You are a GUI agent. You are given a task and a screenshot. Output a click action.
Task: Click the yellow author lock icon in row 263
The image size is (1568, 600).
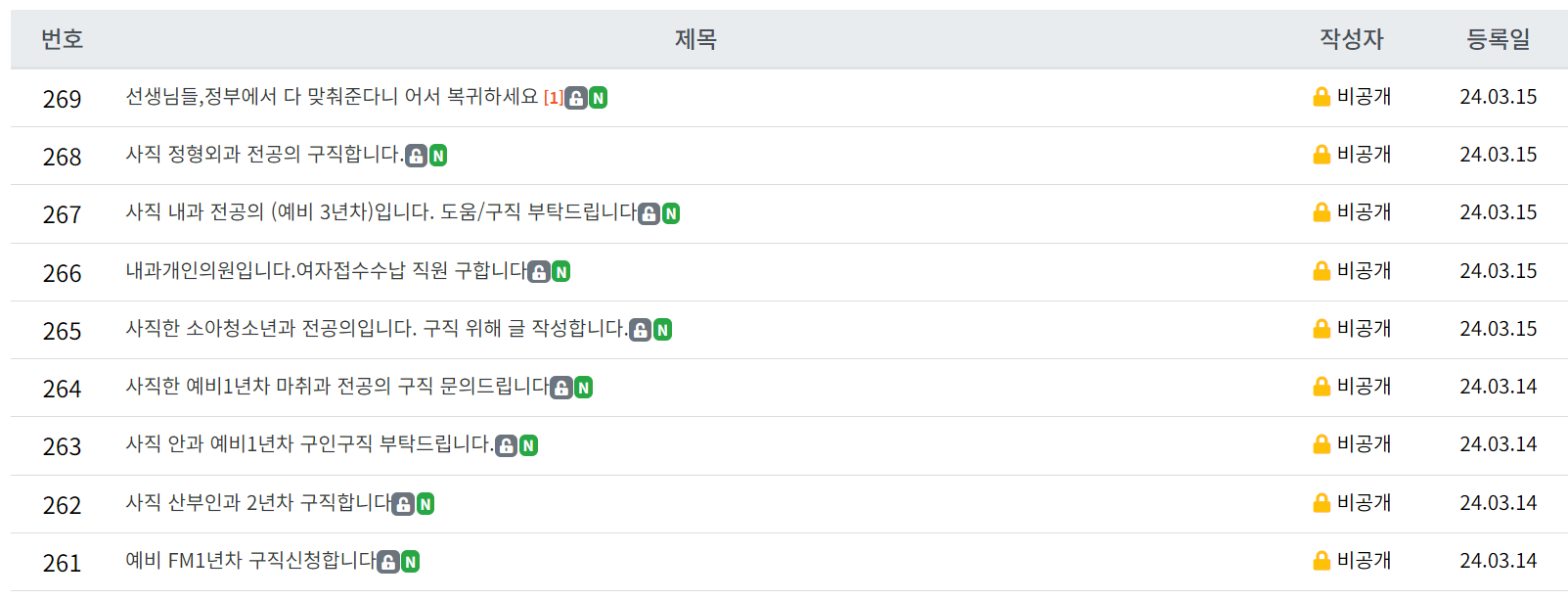tap(1322, 444)
